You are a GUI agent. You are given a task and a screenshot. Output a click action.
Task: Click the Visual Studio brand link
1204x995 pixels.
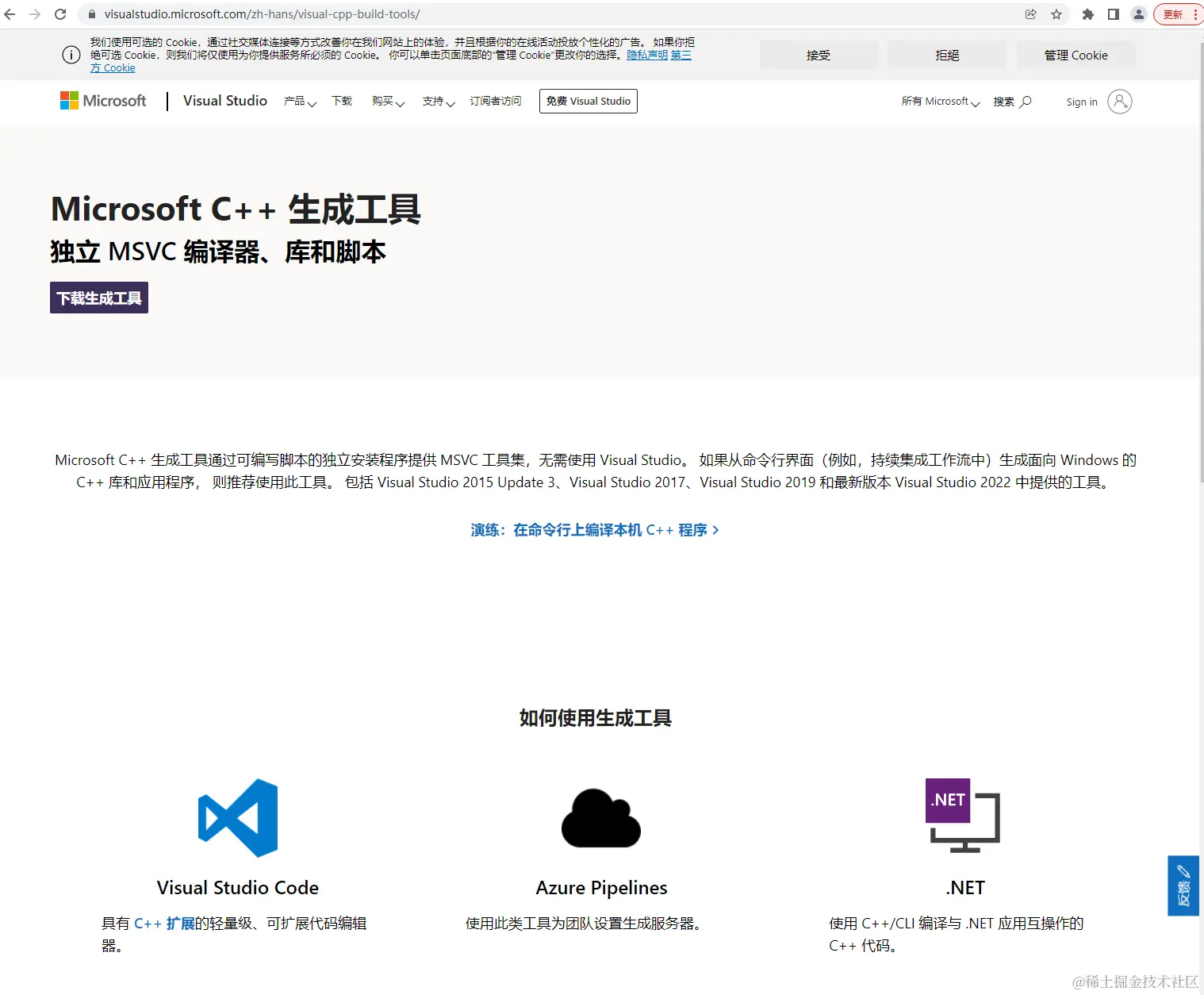click(225, 101)
